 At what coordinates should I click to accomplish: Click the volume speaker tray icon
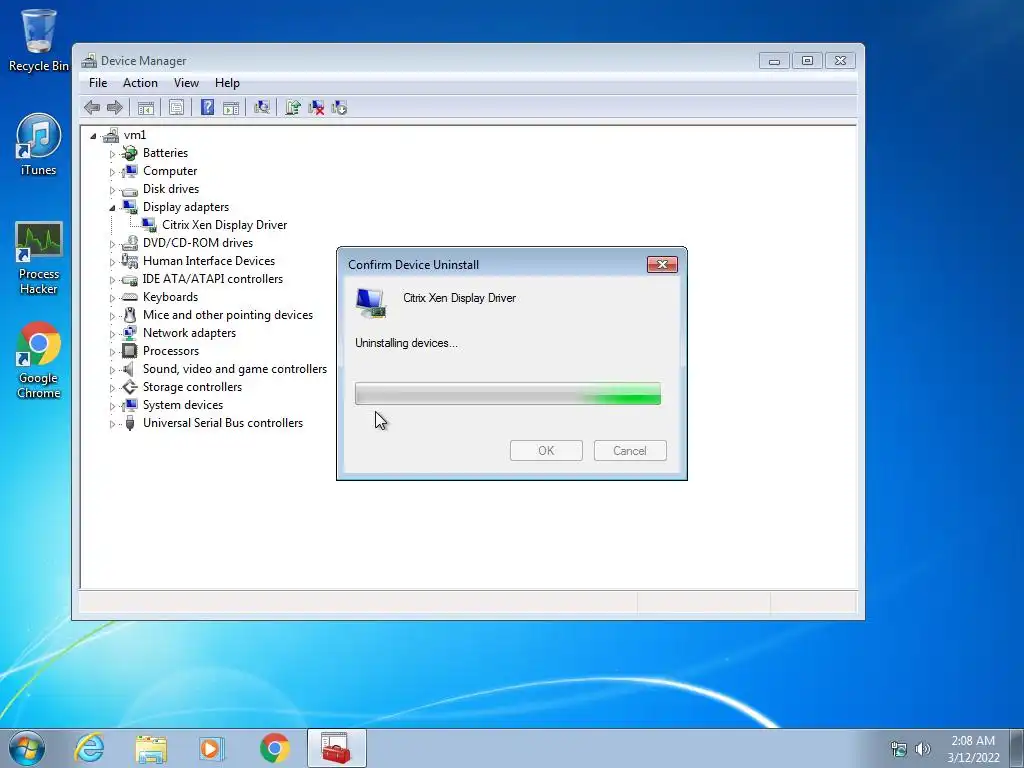click(923, 749)
